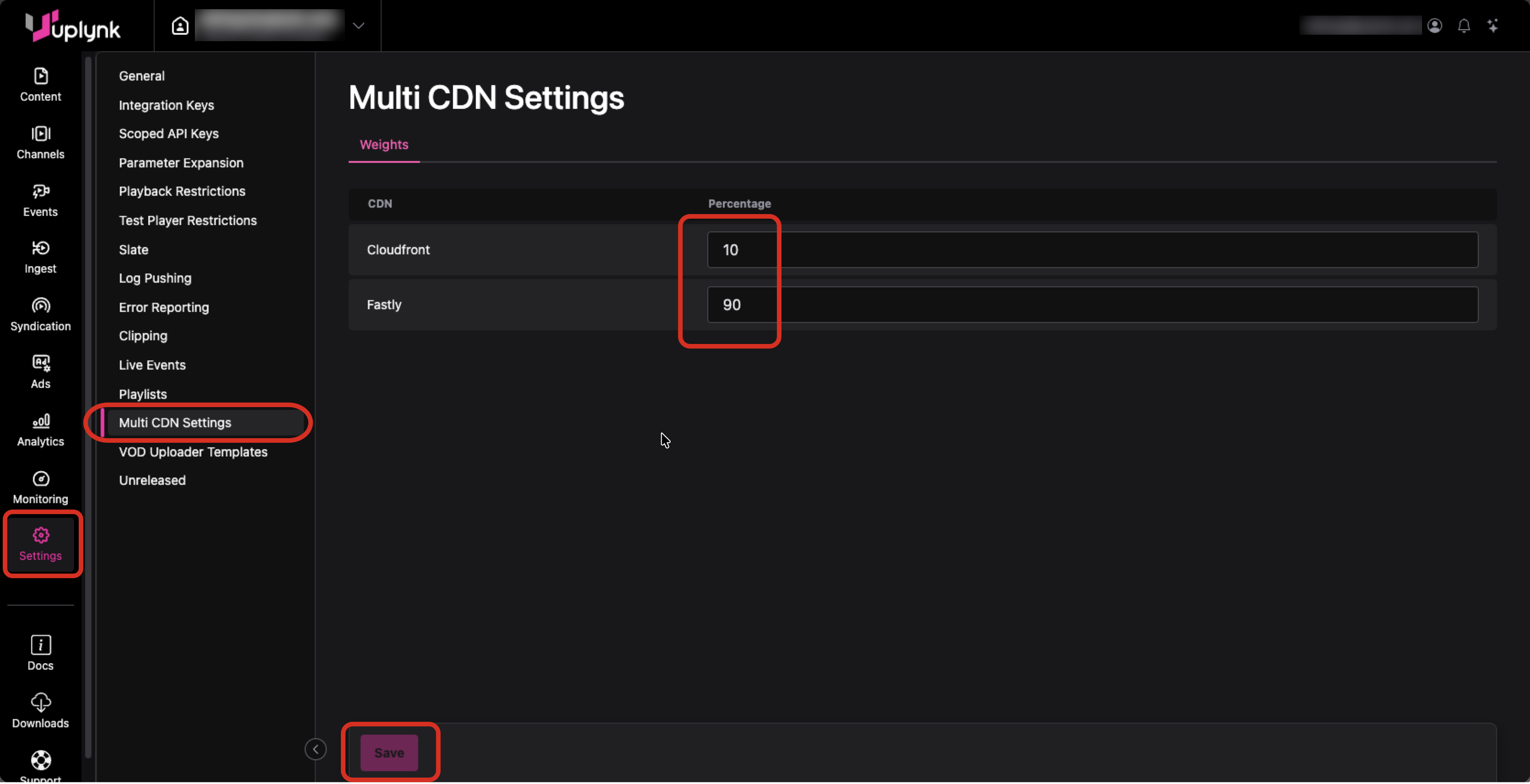Image resolution: width=1530 pixels, height=784 pixels.
Task: Click the Cloudfront percentage field
Action: pos(1092,249)
